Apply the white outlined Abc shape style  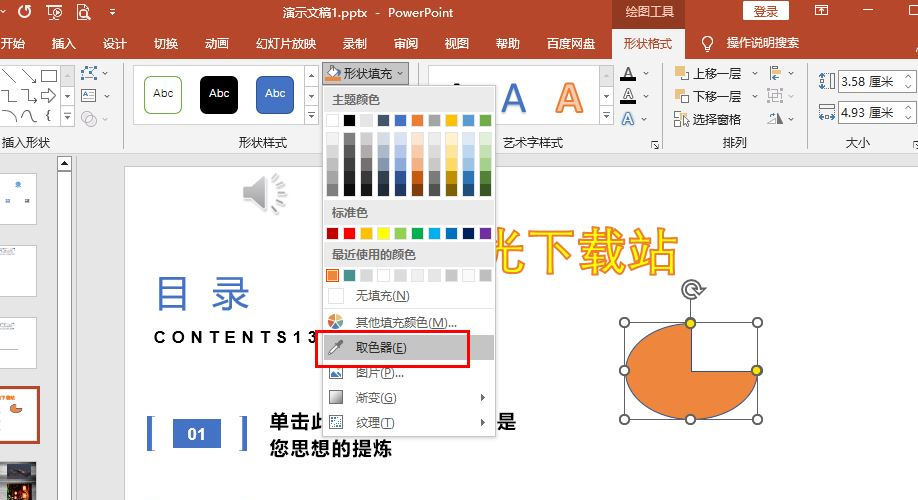[x=163, y=94]
